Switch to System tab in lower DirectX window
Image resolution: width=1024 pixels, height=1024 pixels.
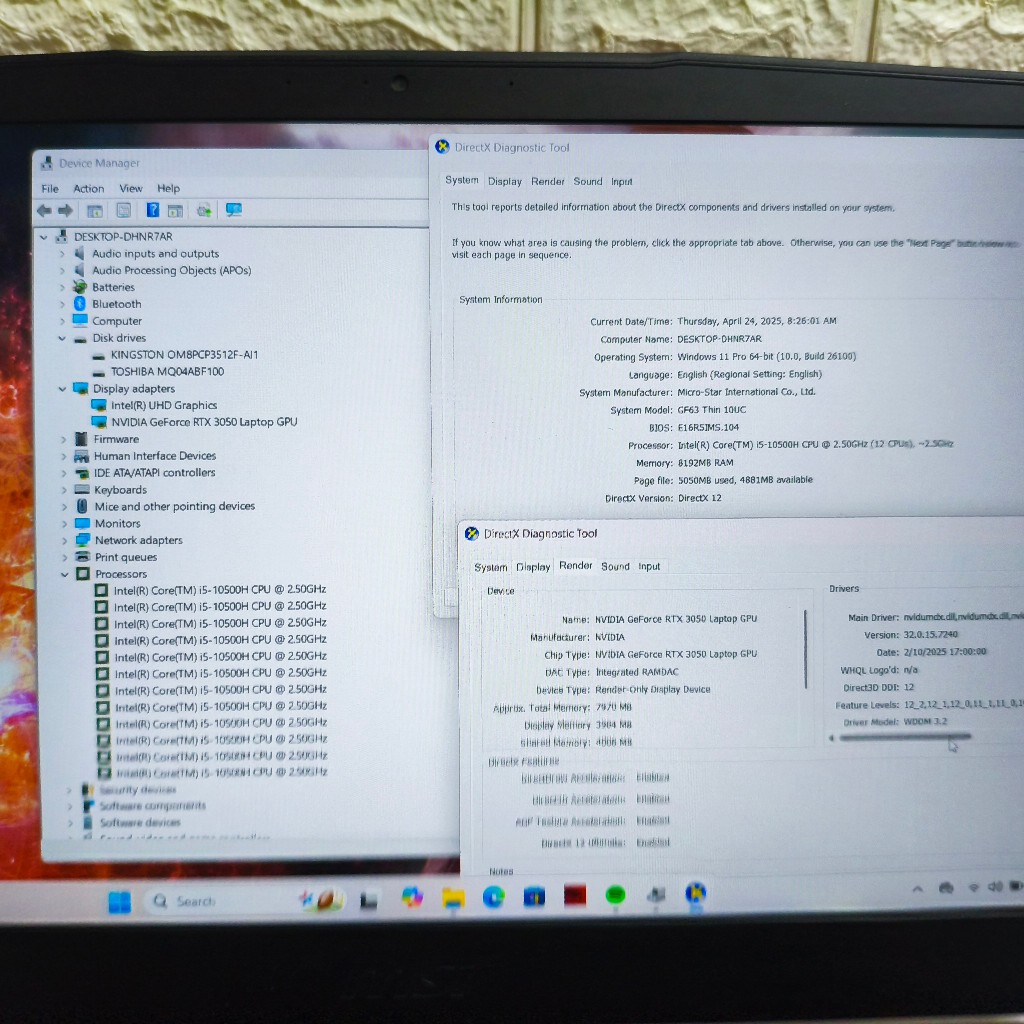coord(490,568)
